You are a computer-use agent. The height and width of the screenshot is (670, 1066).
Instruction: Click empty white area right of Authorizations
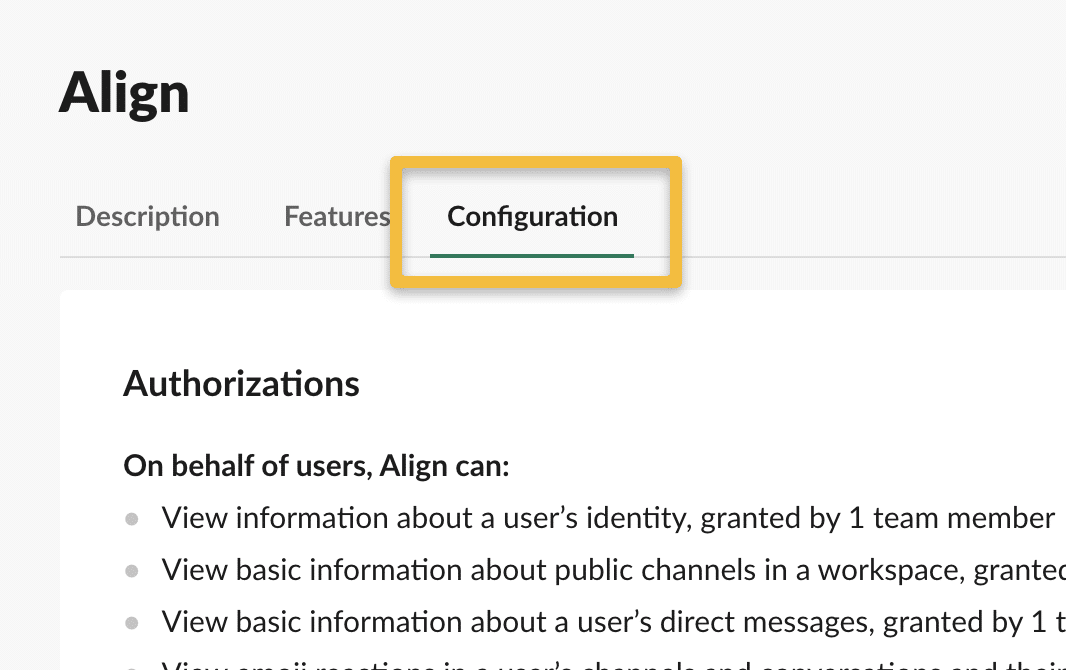[700, 384]
